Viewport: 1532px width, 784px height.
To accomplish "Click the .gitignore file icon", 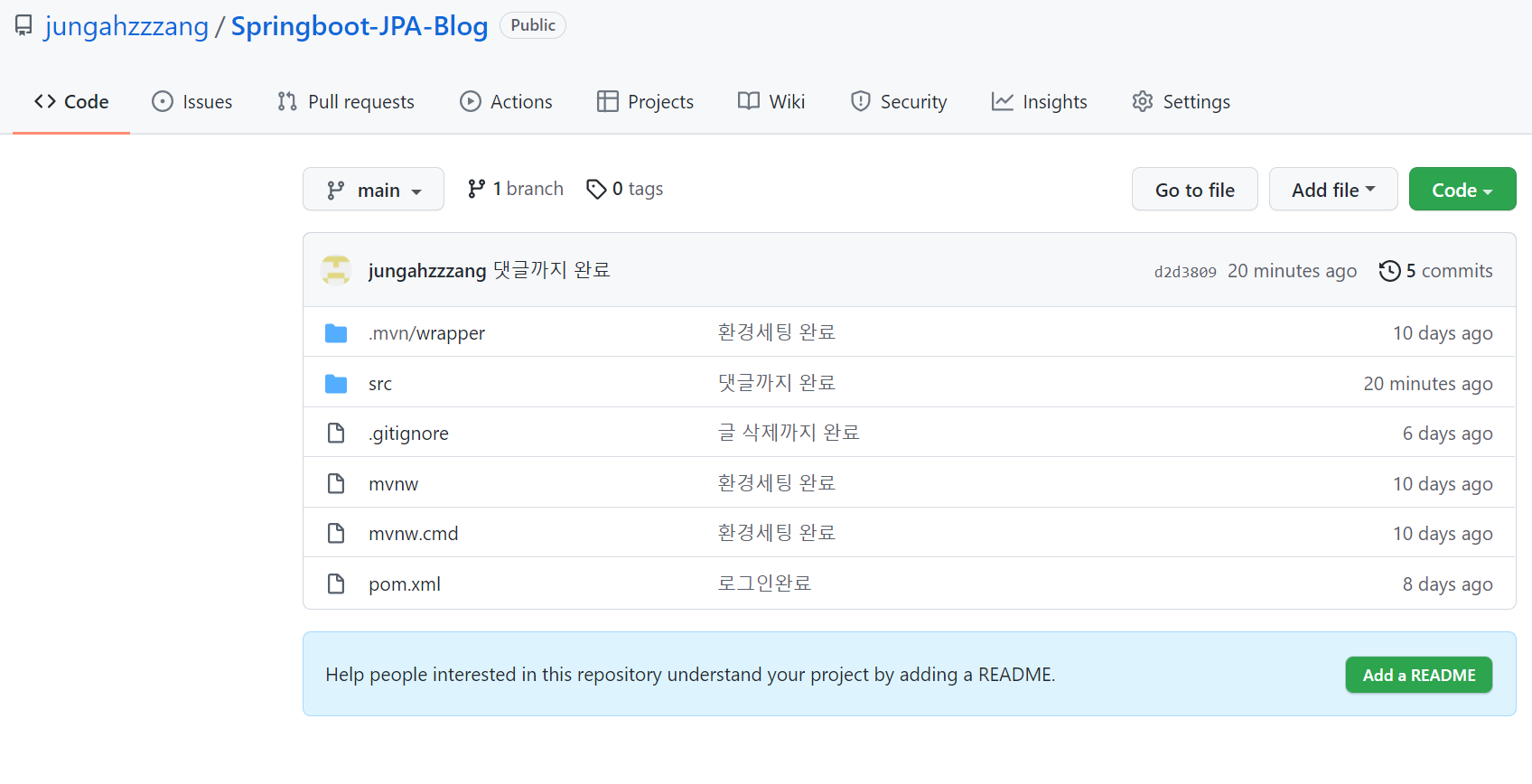I will pos(336,434).
